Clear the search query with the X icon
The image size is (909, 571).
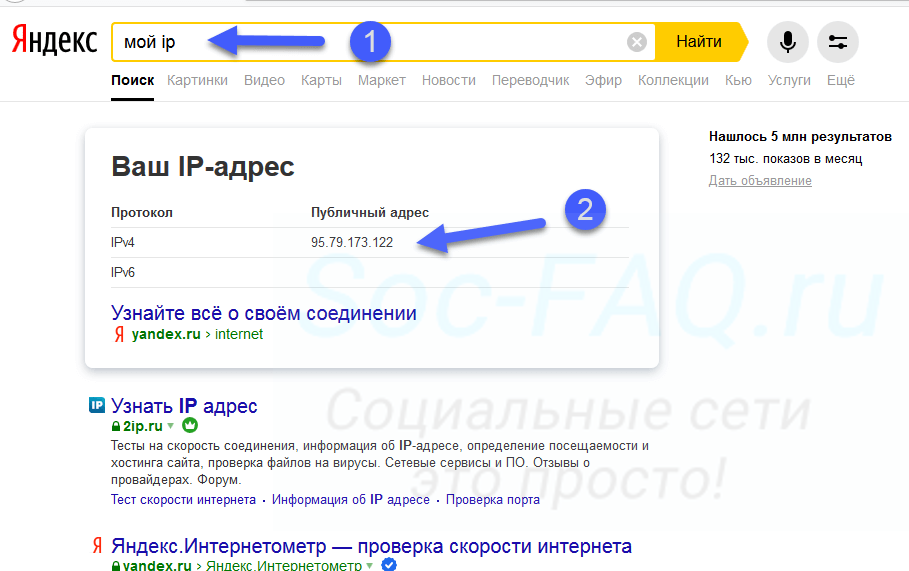tap(637, 42)
